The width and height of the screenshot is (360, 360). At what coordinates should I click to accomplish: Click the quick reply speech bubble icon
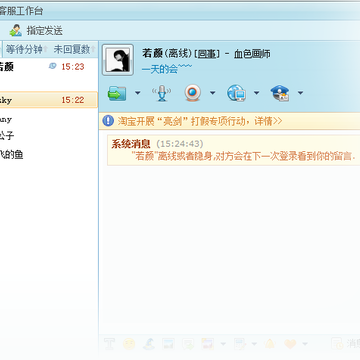tap(188, 343)
